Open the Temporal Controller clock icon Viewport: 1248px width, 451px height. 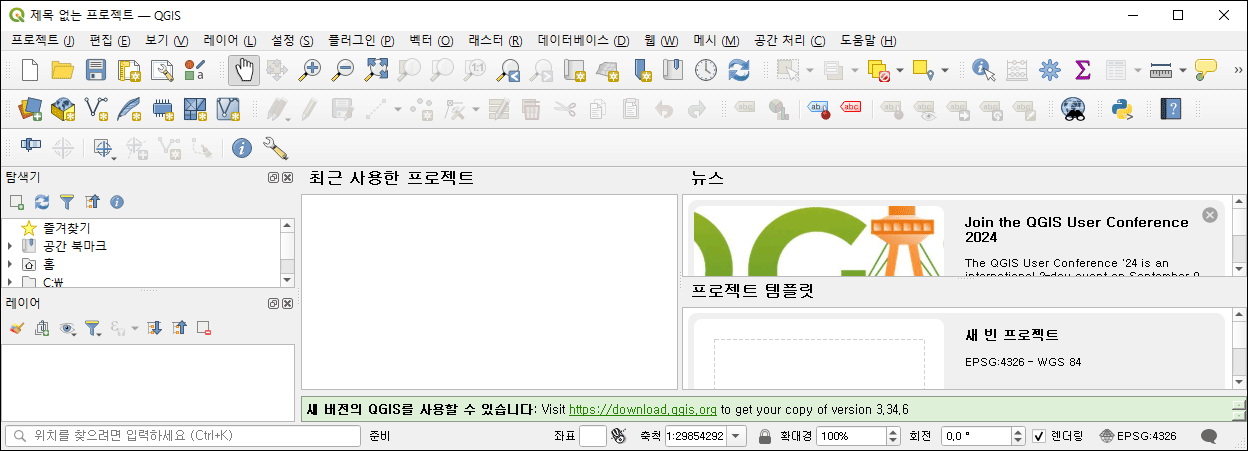706,70
